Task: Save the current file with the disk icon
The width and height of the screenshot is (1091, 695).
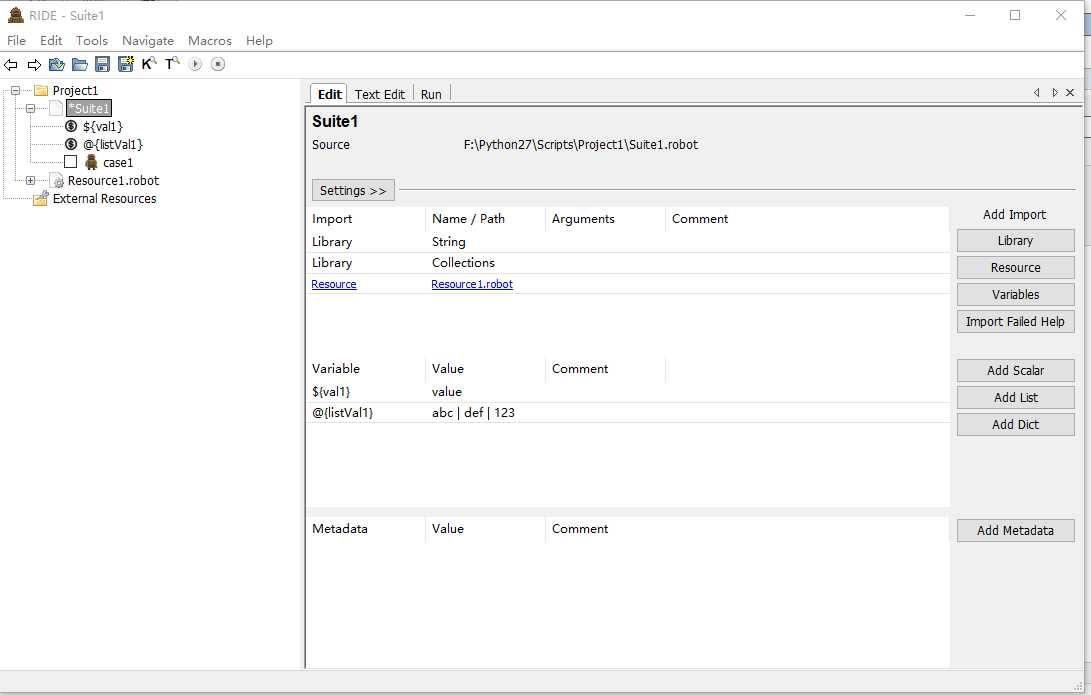Action: (102, 65)
